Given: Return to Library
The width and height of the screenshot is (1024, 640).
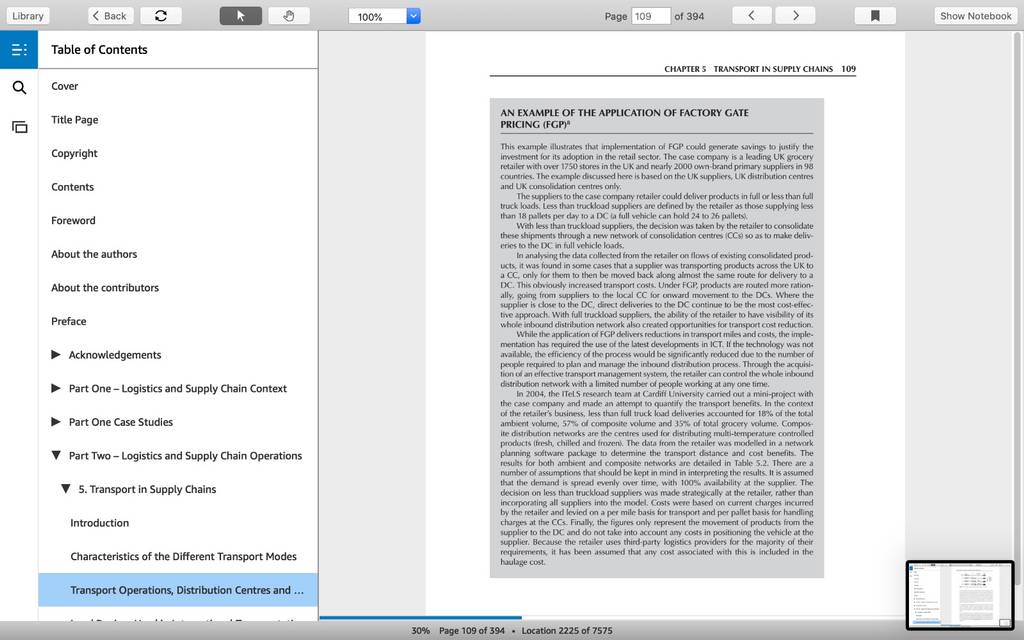Looking at the screenshot, I should pos(28,16).
